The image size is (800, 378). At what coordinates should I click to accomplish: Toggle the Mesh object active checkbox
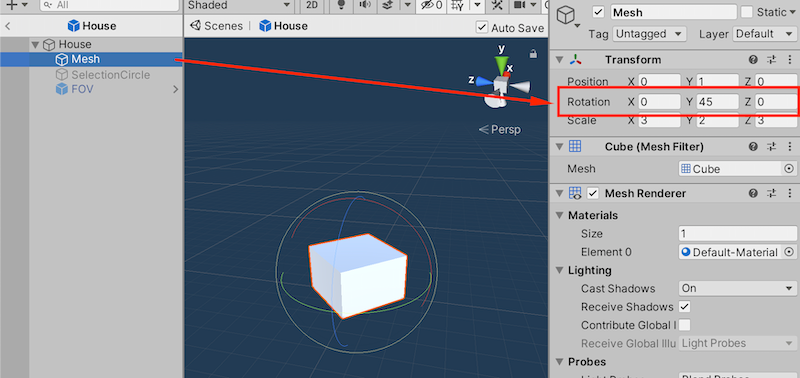[599, 12]
